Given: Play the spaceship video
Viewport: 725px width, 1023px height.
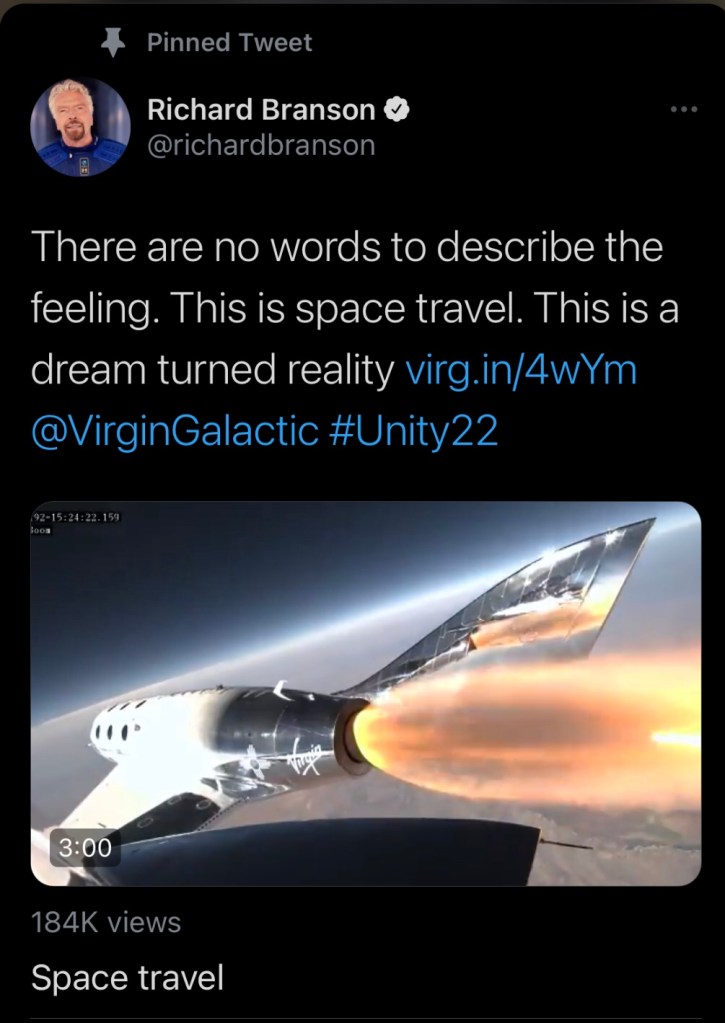Looking at the screenshot, I should coord(365,693).
